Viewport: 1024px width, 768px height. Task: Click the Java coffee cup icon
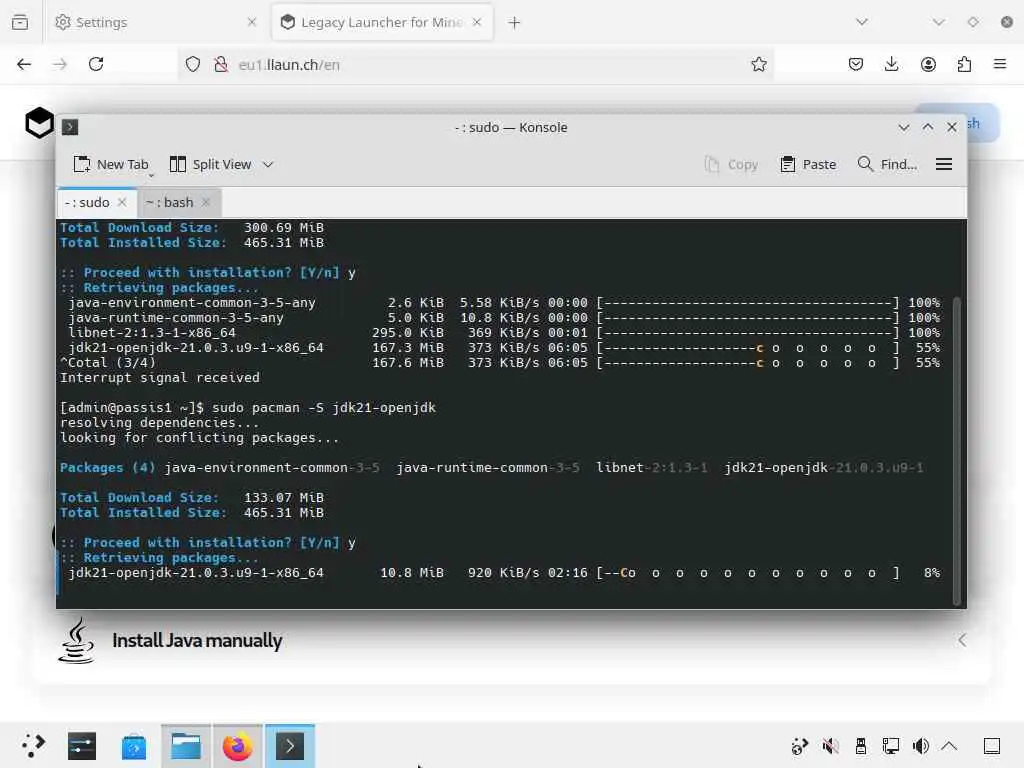(x=77, y=641)
